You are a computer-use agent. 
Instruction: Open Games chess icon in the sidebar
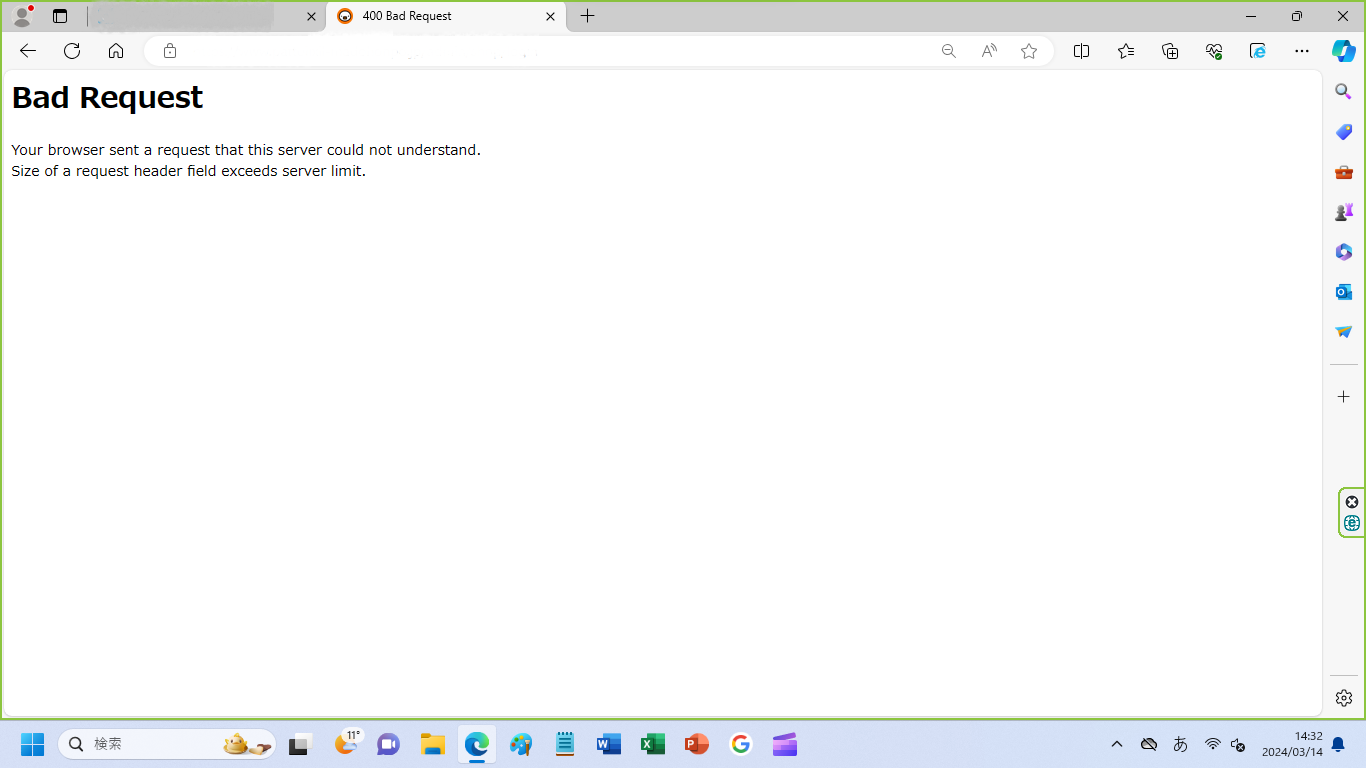(x=1344, y=212)
